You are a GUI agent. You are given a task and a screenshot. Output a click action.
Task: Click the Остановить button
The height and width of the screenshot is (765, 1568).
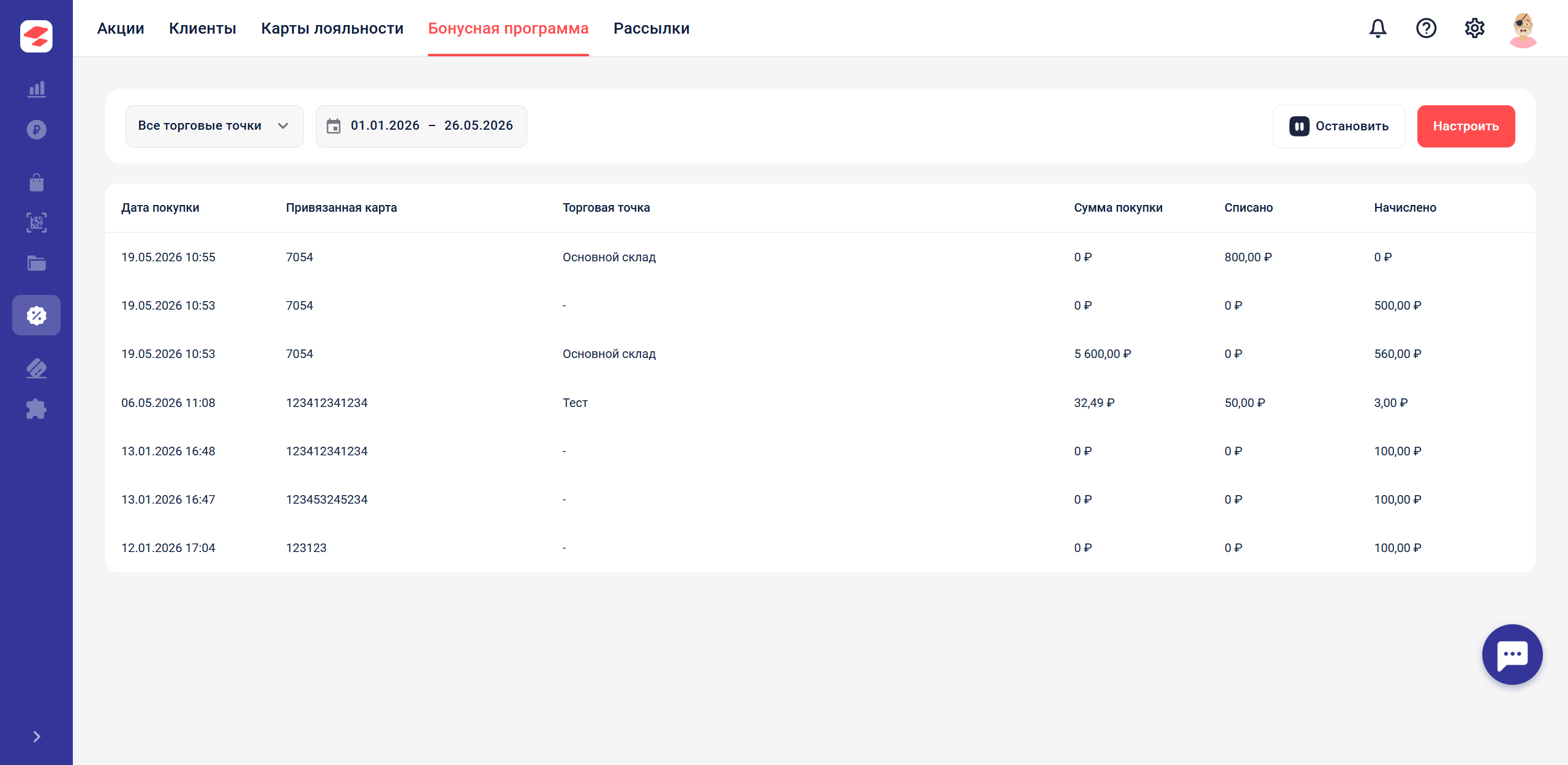tap(1339, 126)
